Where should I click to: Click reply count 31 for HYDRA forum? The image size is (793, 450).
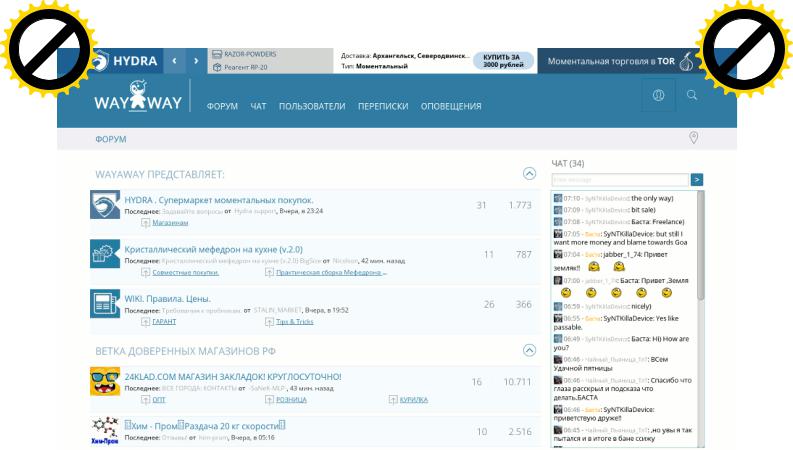click(481, 205)
